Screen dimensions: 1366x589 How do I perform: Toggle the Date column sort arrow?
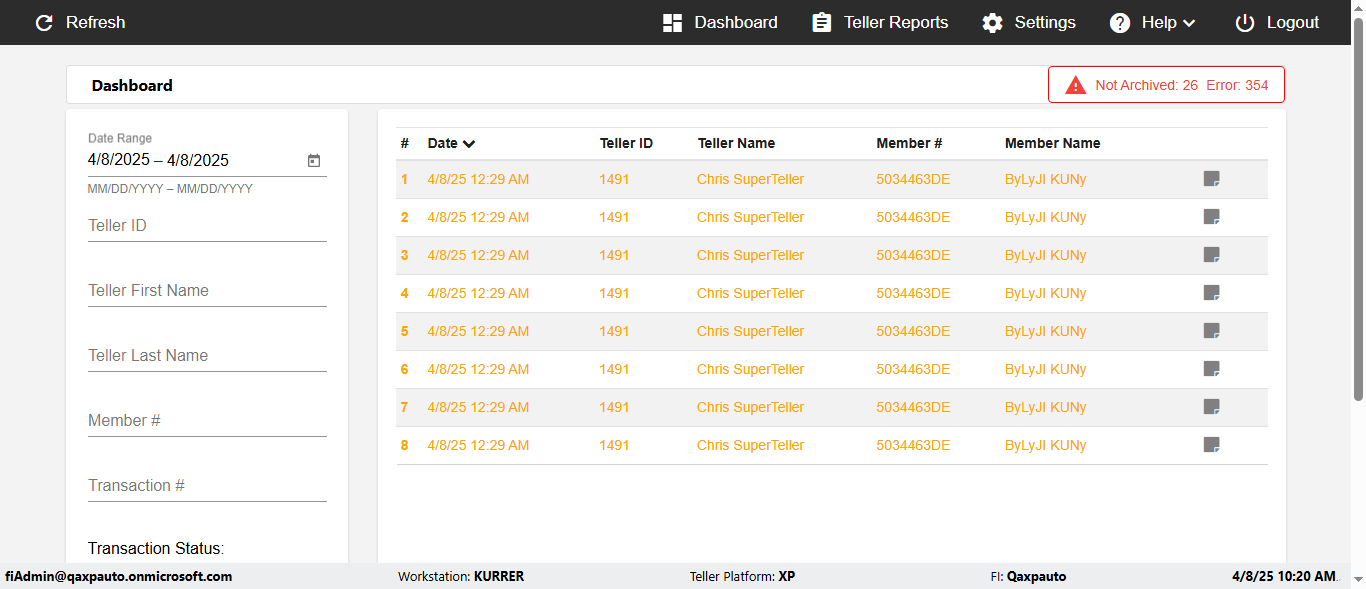pos(469,144)
